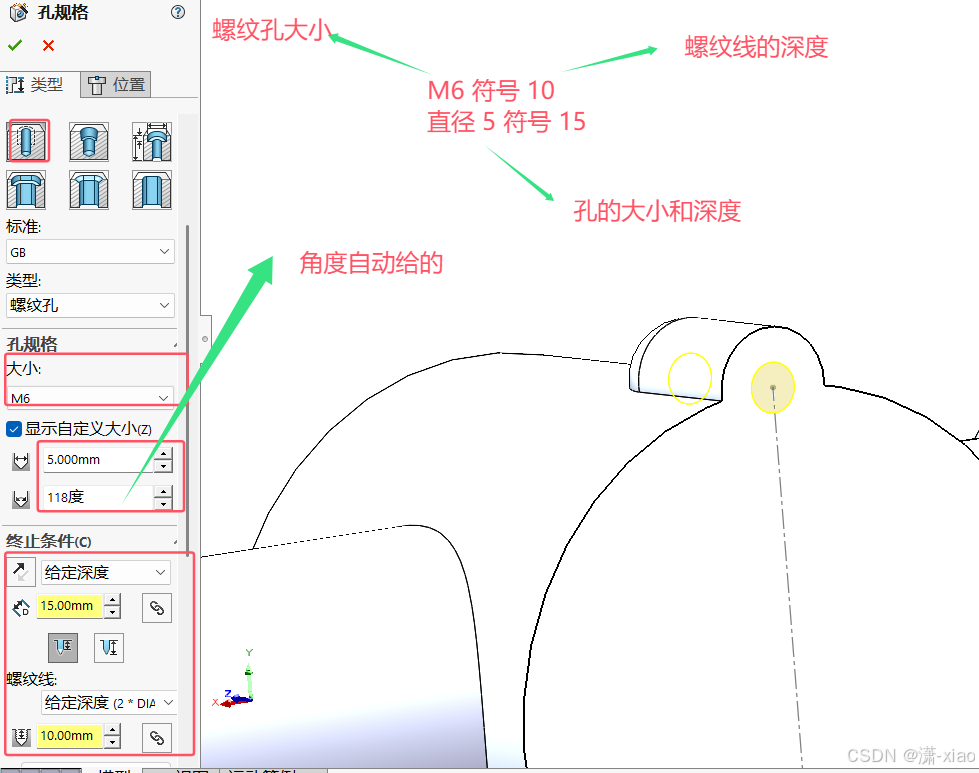This screenshot has height=773, width=979.
Task: Increase the 15.00mm depth value
Action: tap(112, 600)
